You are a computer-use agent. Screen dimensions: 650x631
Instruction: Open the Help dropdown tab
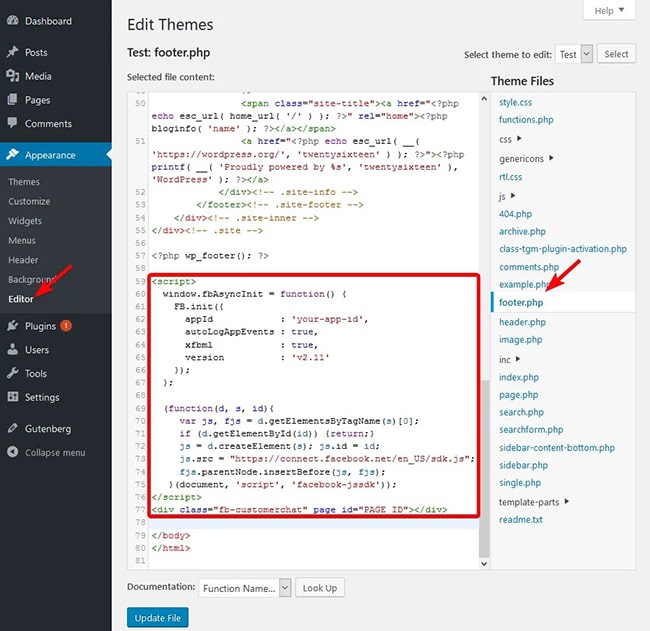(609, 10)
